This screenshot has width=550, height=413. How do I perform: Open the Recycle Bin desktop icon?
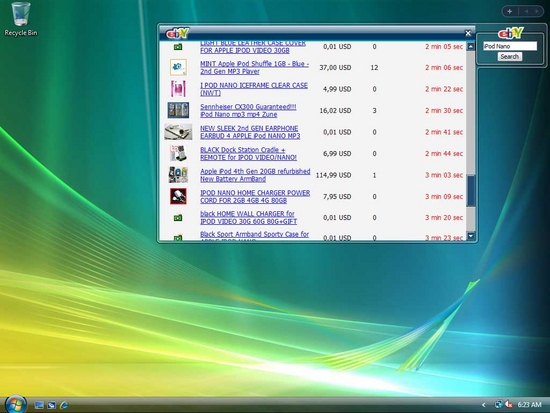click(x=21, y=19)
